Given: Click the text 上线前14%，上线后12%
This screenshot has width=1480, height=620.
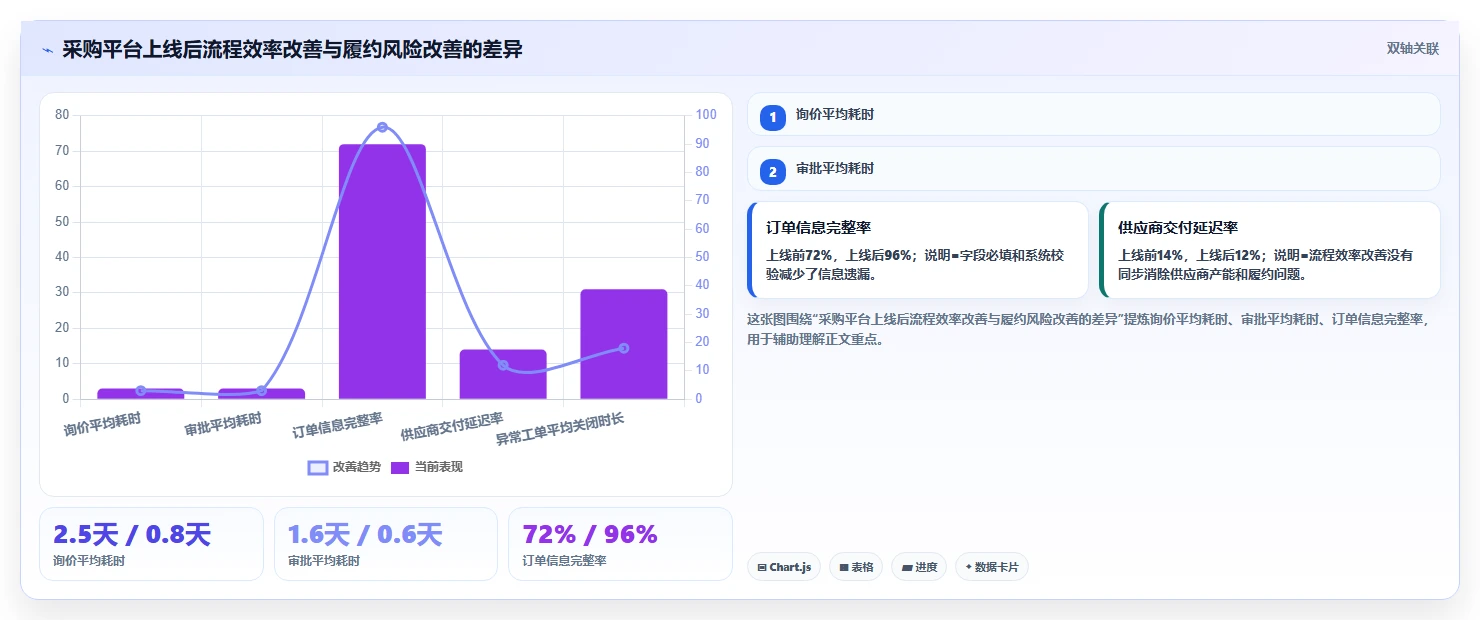Looking at the screenshot, I should [1192, 255].
